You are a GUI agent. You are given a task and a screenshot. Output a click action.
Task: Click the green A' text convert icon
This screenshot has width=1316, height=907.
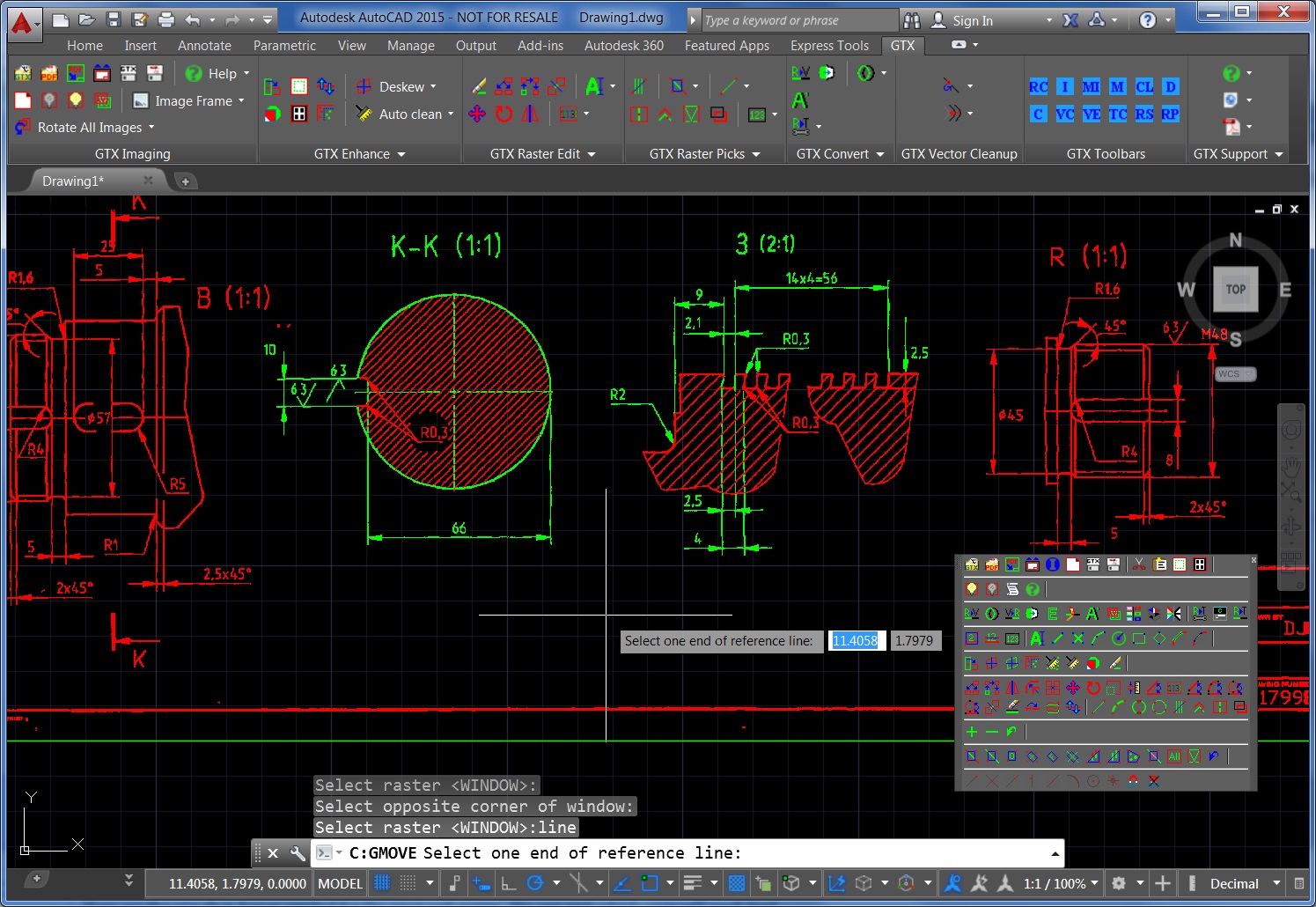[x=800, y=100]
